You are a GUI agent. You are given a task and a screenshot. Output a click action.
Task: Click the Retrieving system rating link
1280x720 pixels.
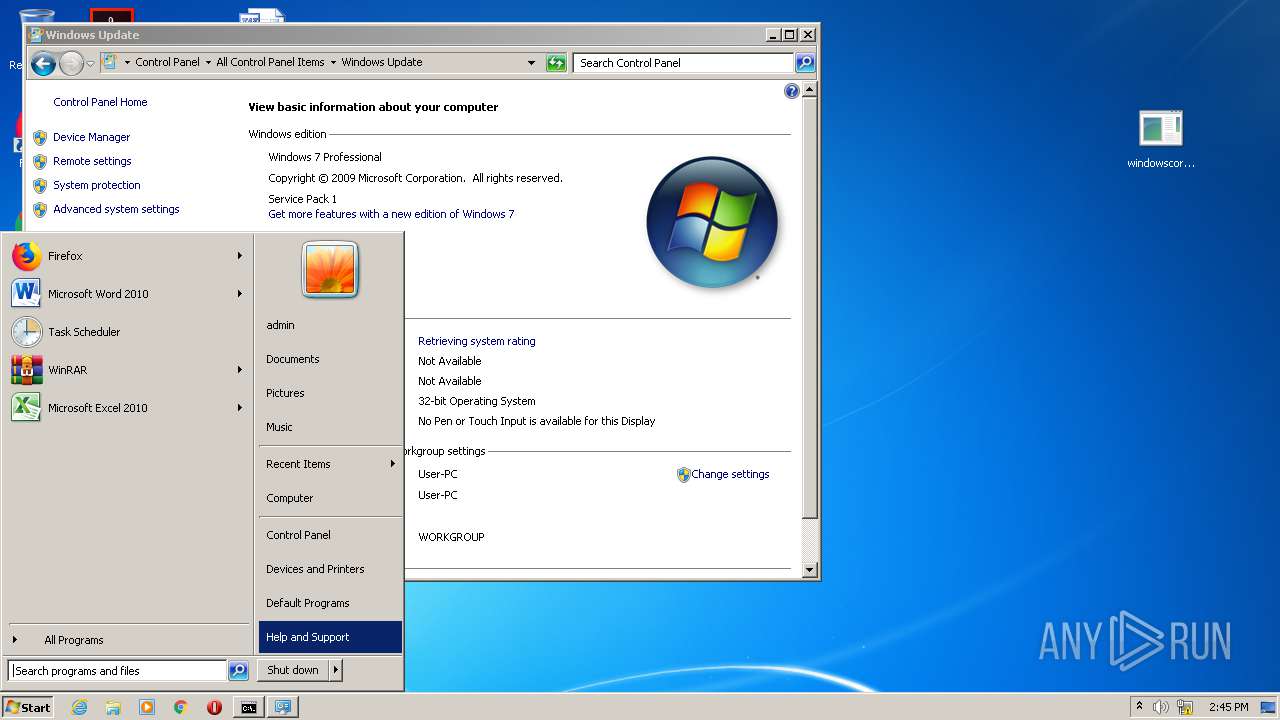(477, 341)
